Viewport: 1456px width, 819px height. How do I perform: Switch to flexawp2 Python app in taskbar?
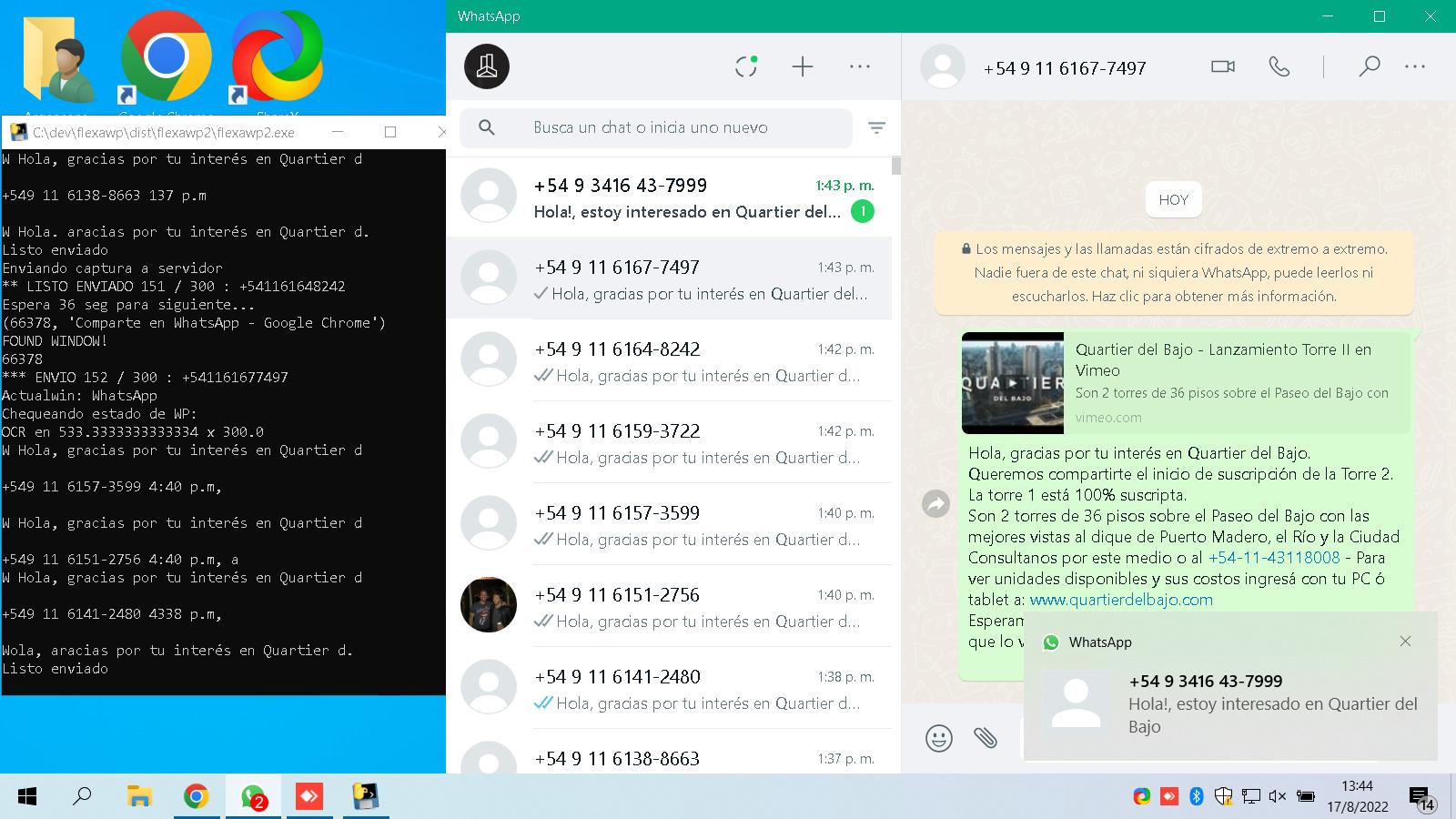(366, 797)
